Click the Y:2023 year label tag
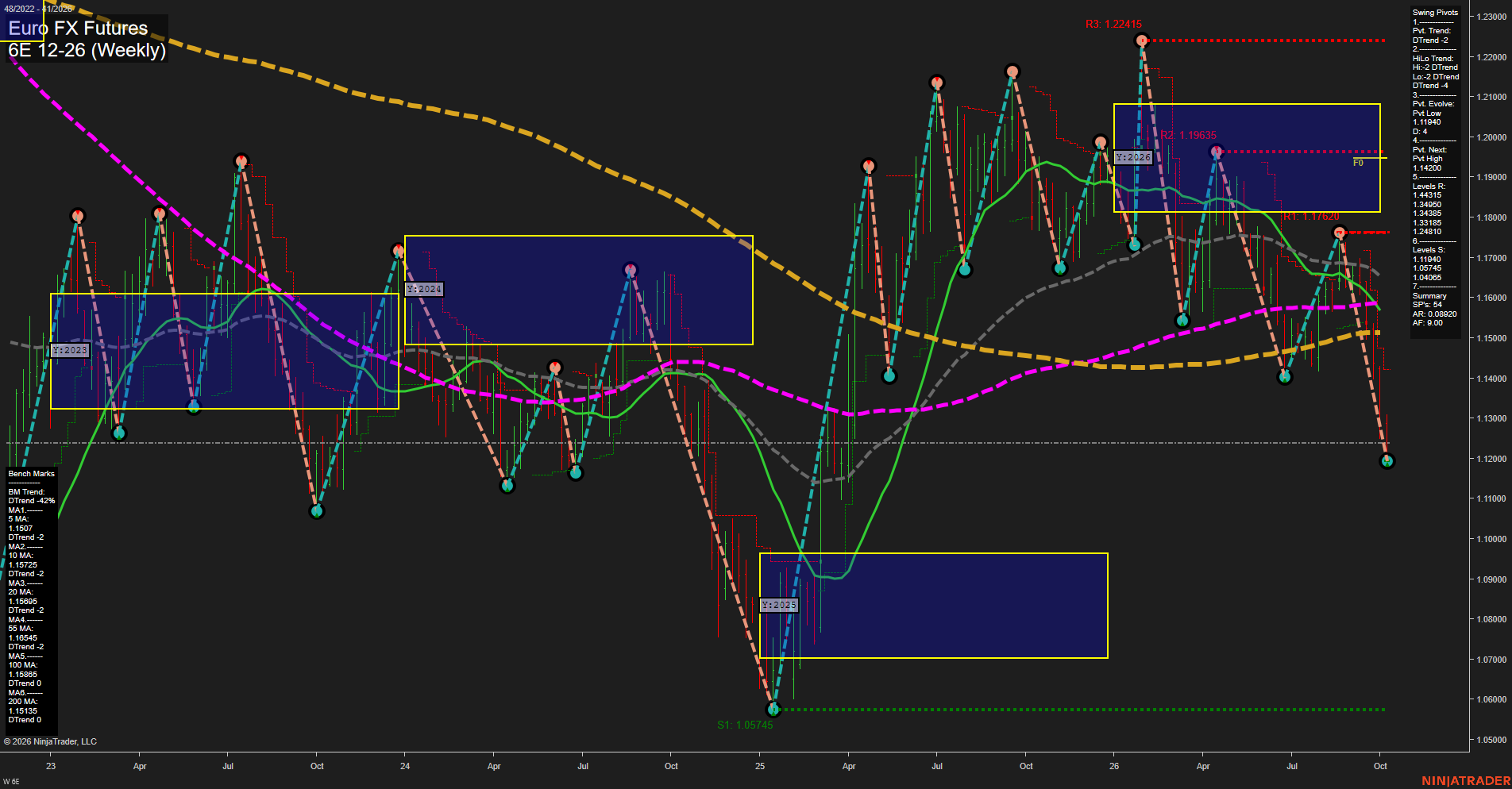 coord(70,350)
